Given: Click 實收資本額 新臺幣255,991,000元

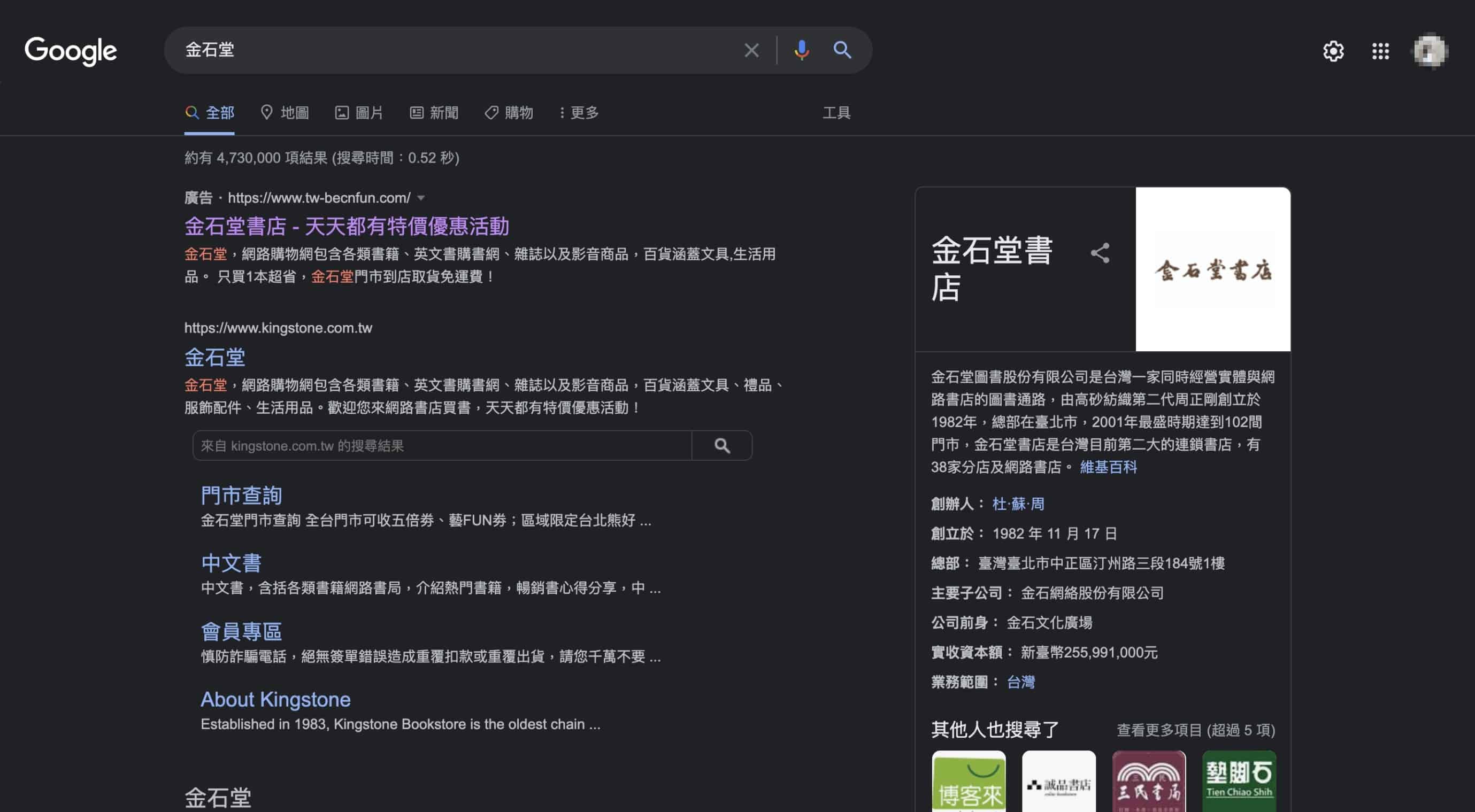Looking at the screenshot, I should 1089,652.
